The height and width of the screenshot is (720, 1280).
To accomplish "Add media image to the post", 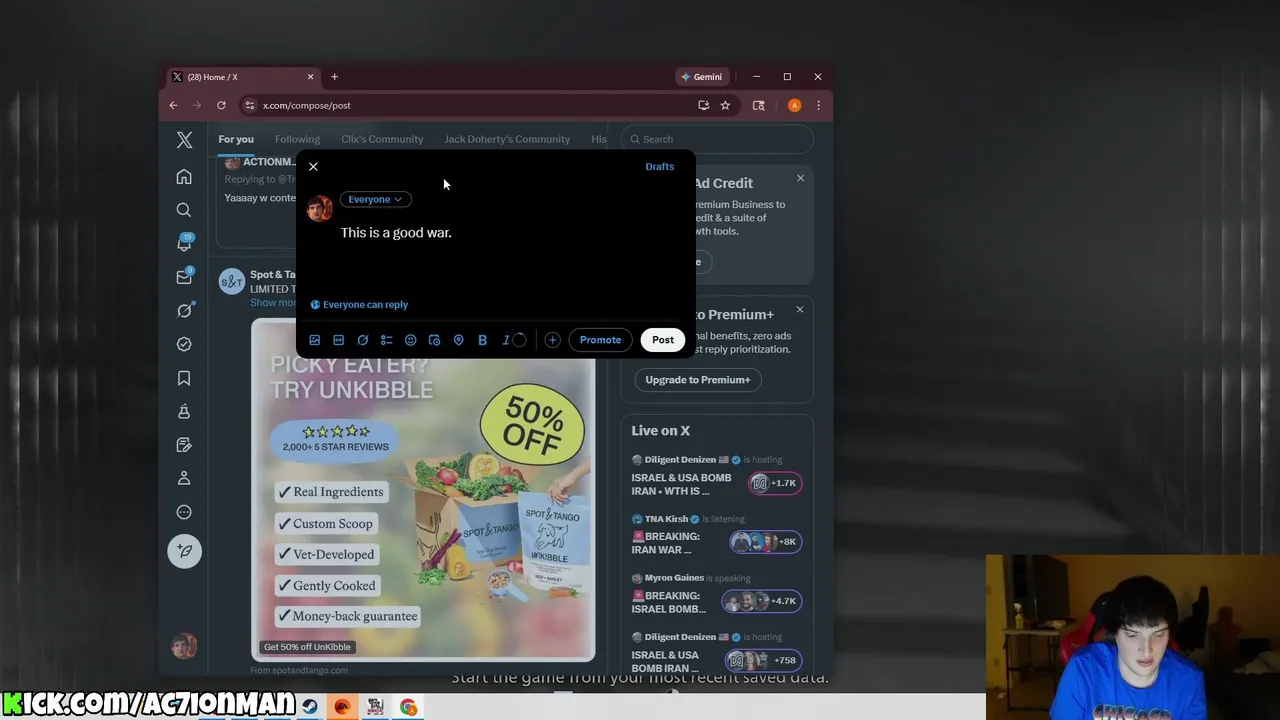I will 314,340.
